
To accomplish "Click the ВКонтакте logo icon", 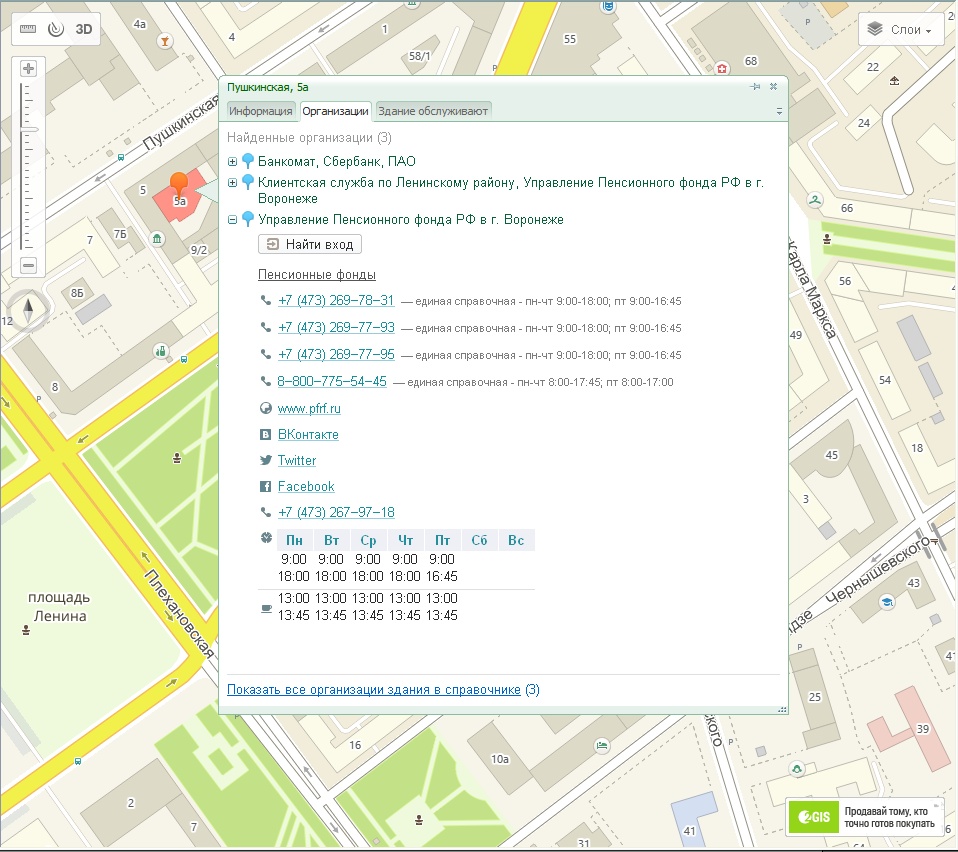I will tap(265, 435).
